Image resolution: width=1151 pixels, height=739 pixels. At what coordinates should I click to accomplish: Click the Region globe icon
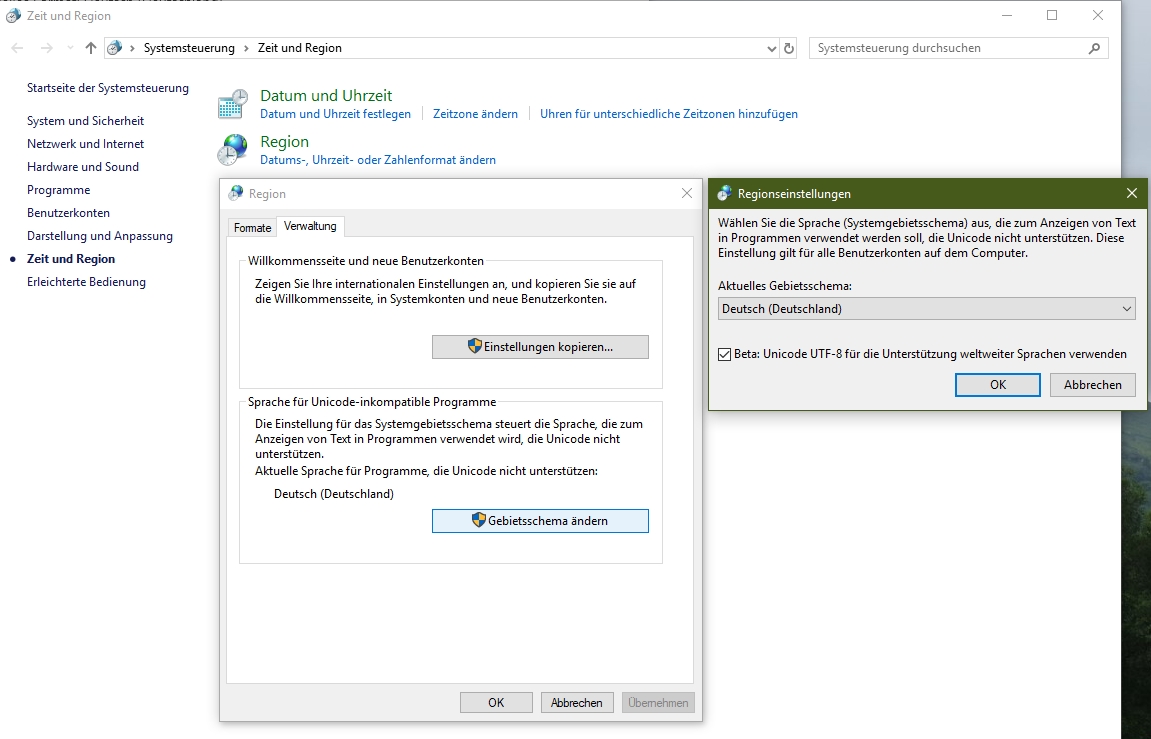click(233, 150)
